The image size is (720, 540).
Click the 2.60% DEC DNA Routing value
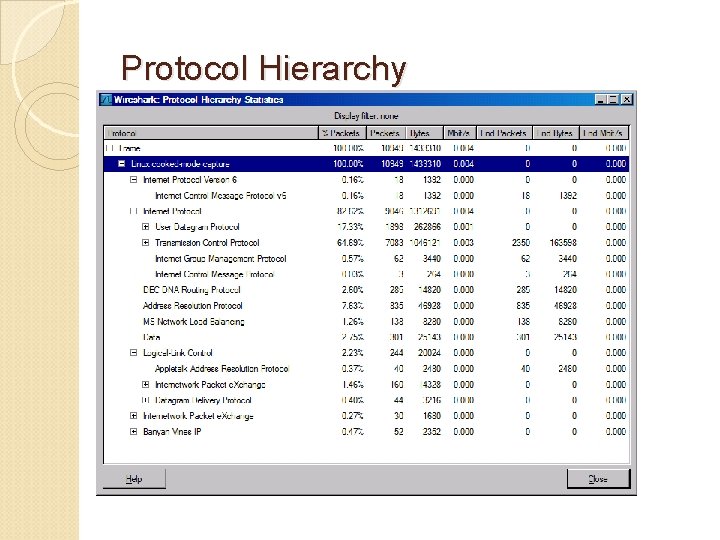[x=353, y=290]
